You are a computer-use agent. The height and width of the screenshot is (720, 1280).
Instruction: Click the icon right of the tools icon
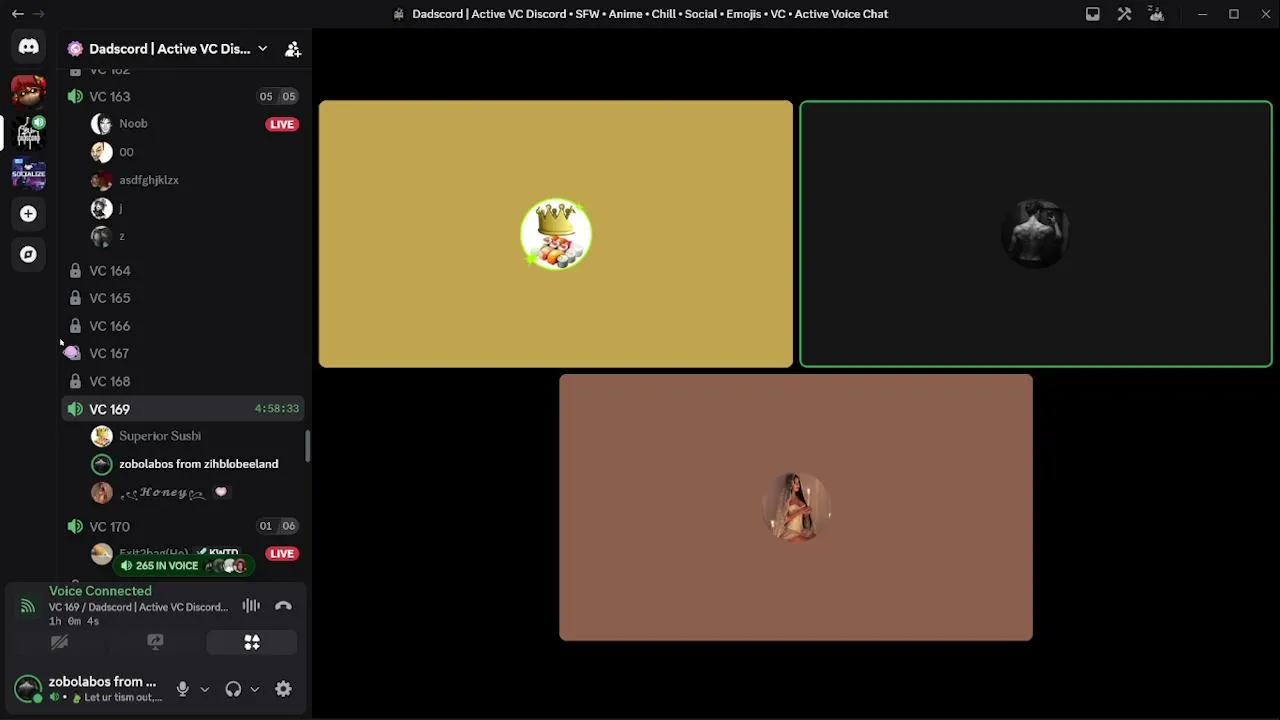[x=1157, y=14]
